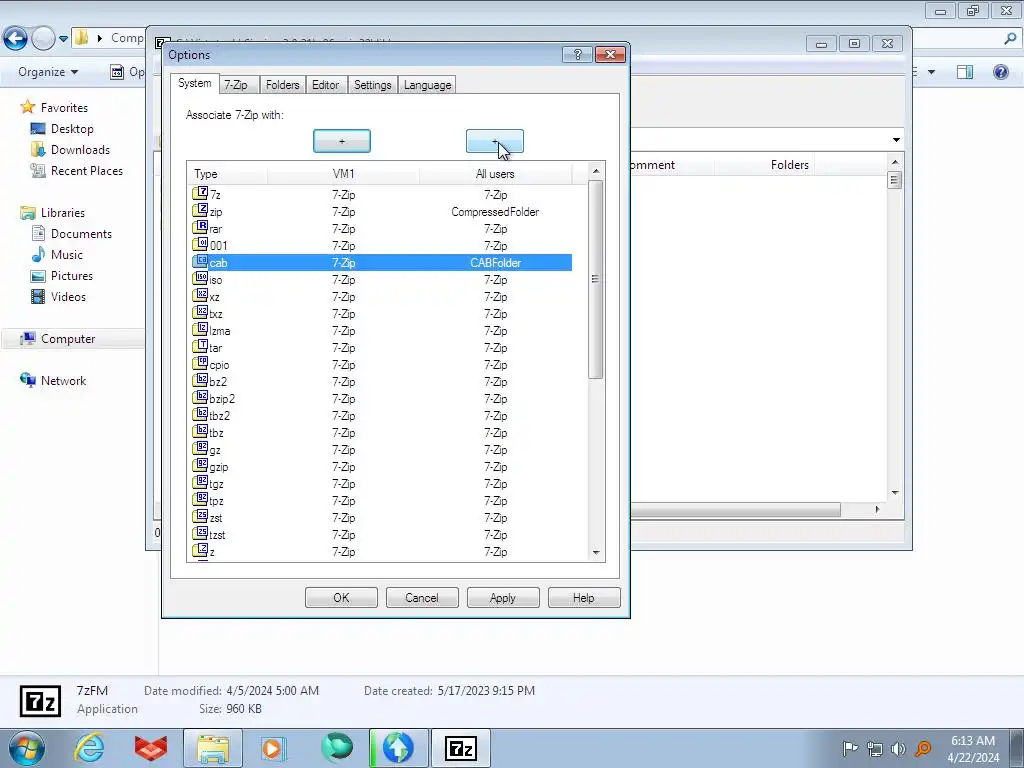The image size is (1024, 768).
Task: Click the plus button for current user
Action: click(x=342, y=141)
